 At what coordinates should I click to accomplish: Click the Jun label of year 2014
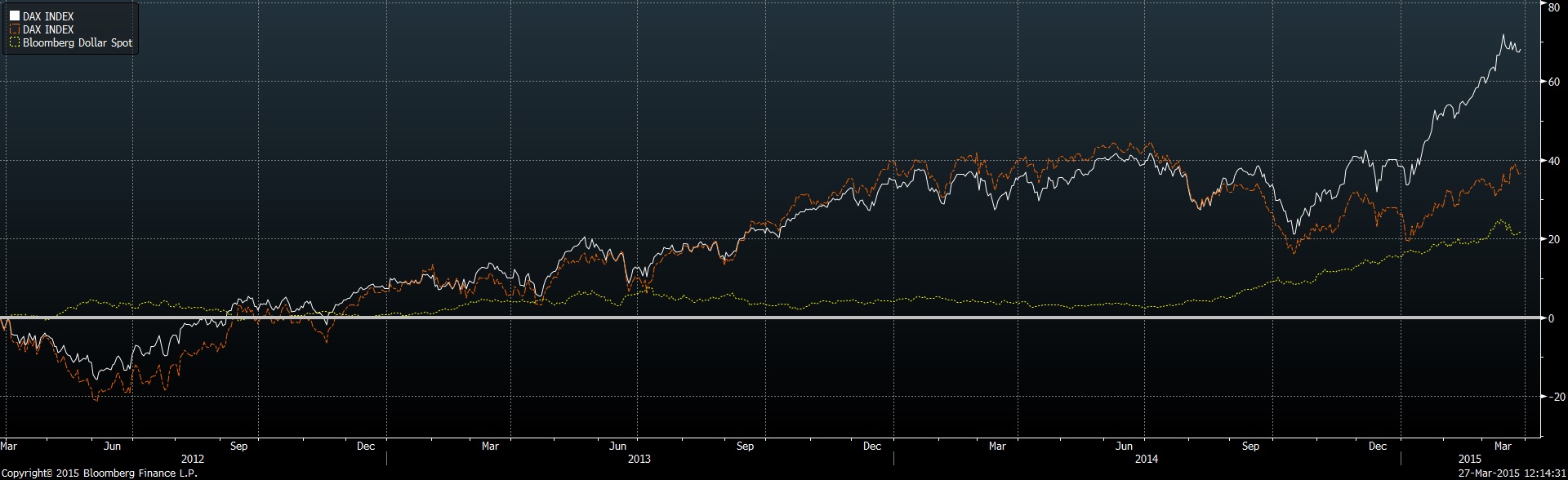click(1125, 447)
